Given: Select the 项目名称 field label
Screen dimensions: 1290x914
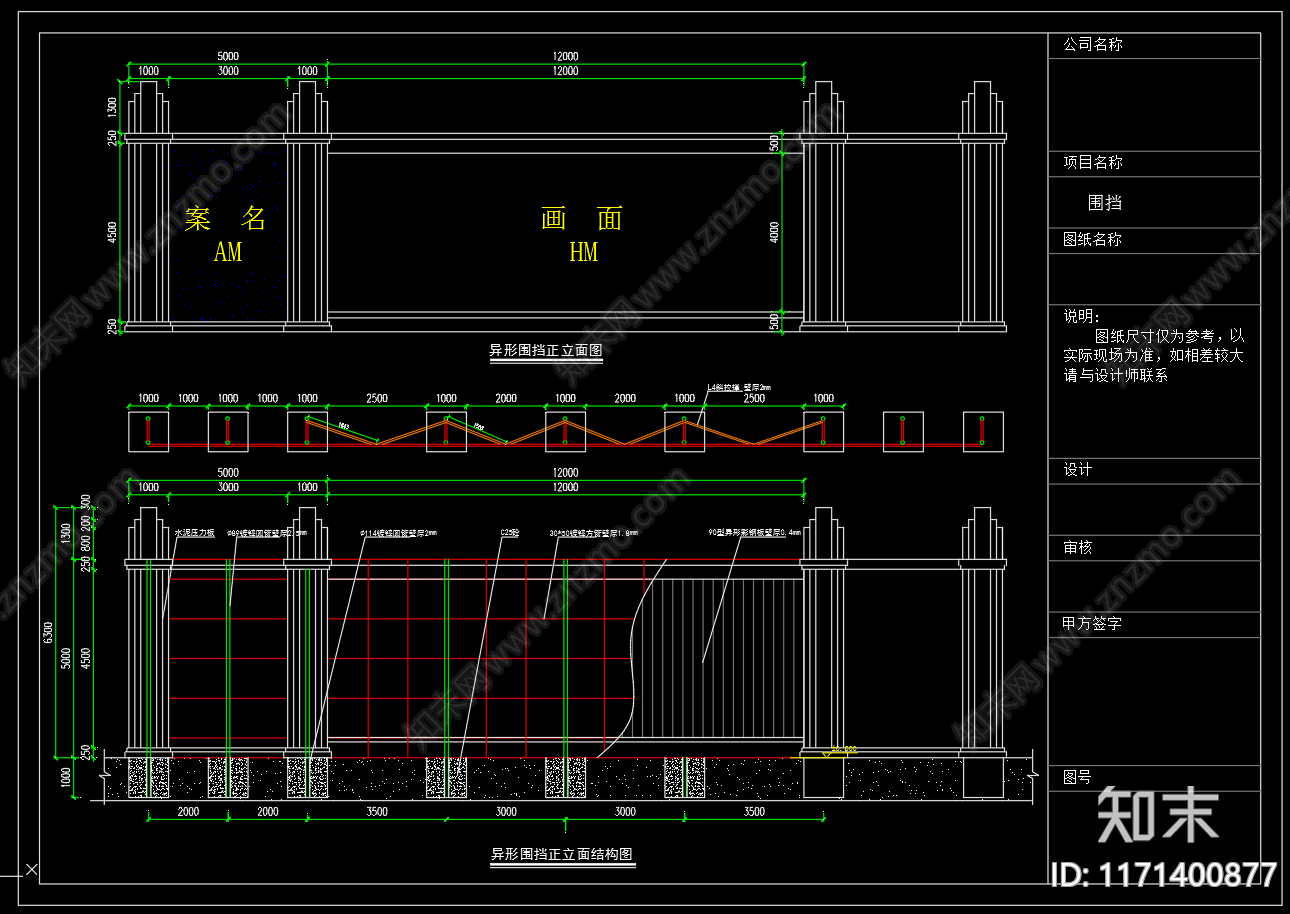Looking at the screenshot, I should tap(1092, 163).
